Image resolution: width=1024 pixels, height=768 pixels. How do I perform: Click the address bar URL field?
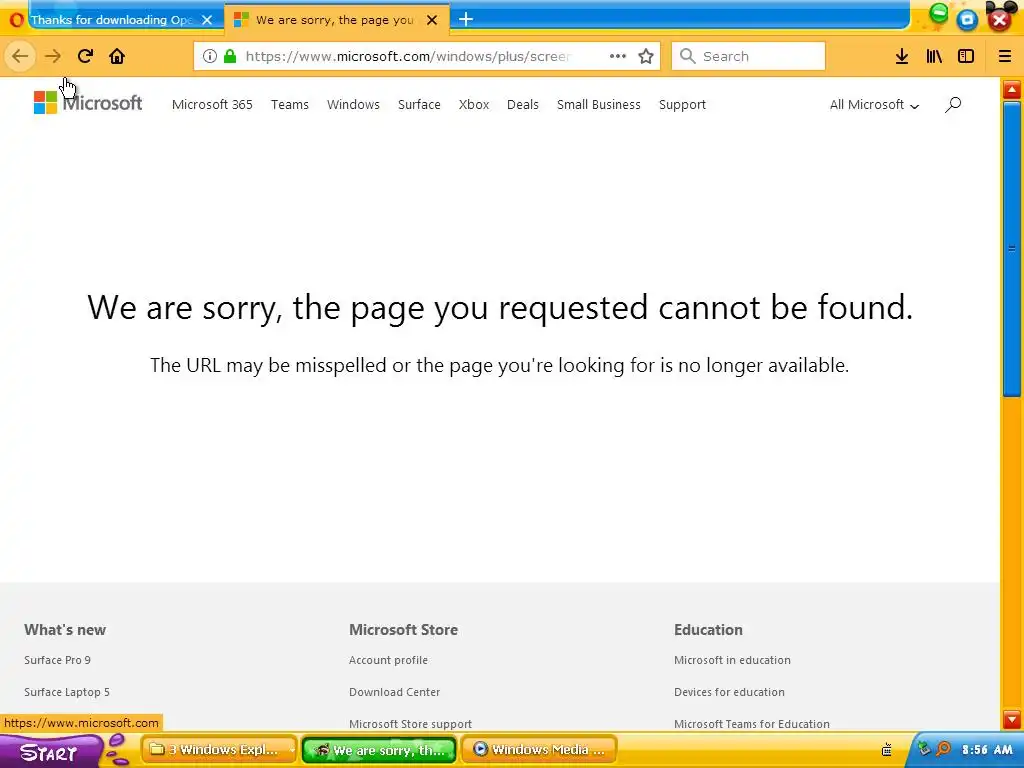(408, 56)
